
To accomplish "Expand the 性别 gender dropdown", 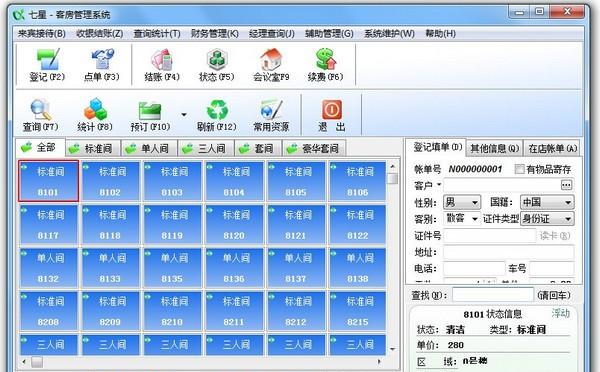I will tap(474, 202).
